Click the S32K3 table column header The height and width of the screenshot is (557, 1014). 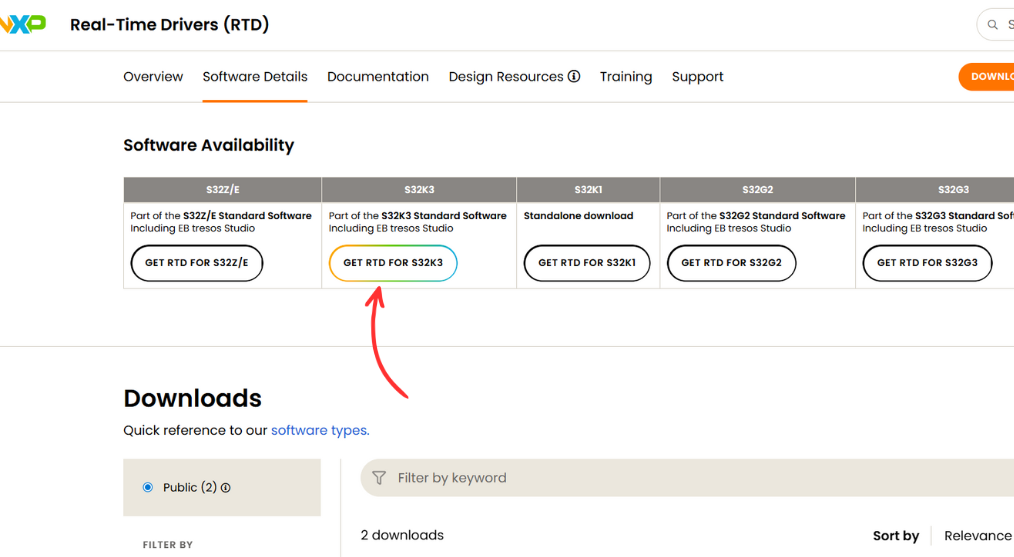(419, 190)
